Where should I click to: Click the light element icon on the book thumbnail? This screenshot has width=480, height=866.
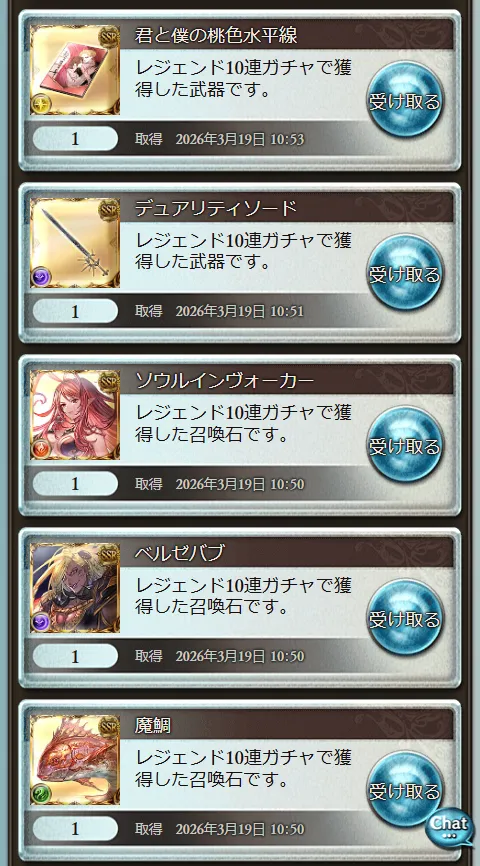click(x=41, y=104)
